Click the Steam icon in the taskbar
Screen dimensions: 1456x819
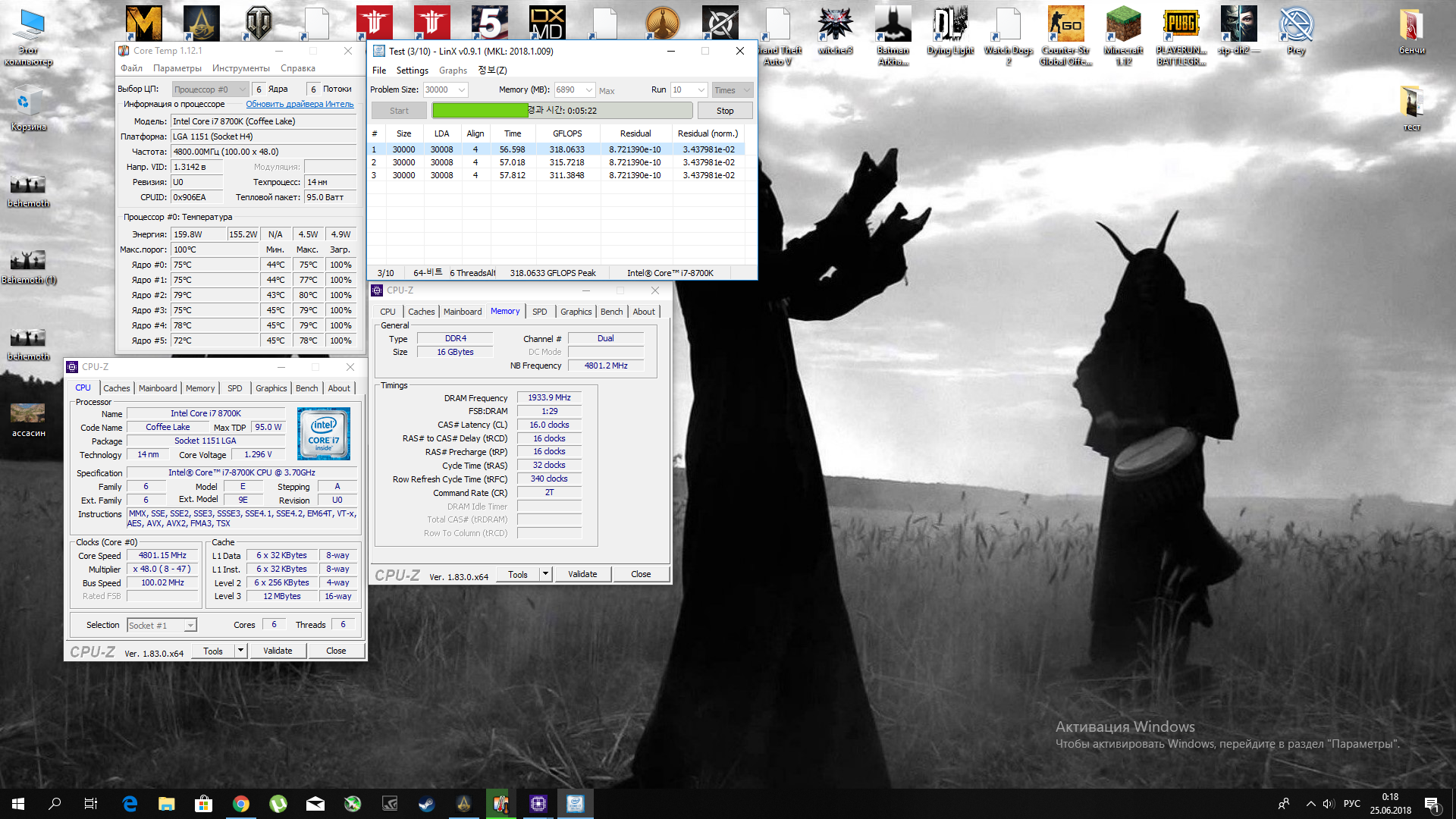click(427, 804)
